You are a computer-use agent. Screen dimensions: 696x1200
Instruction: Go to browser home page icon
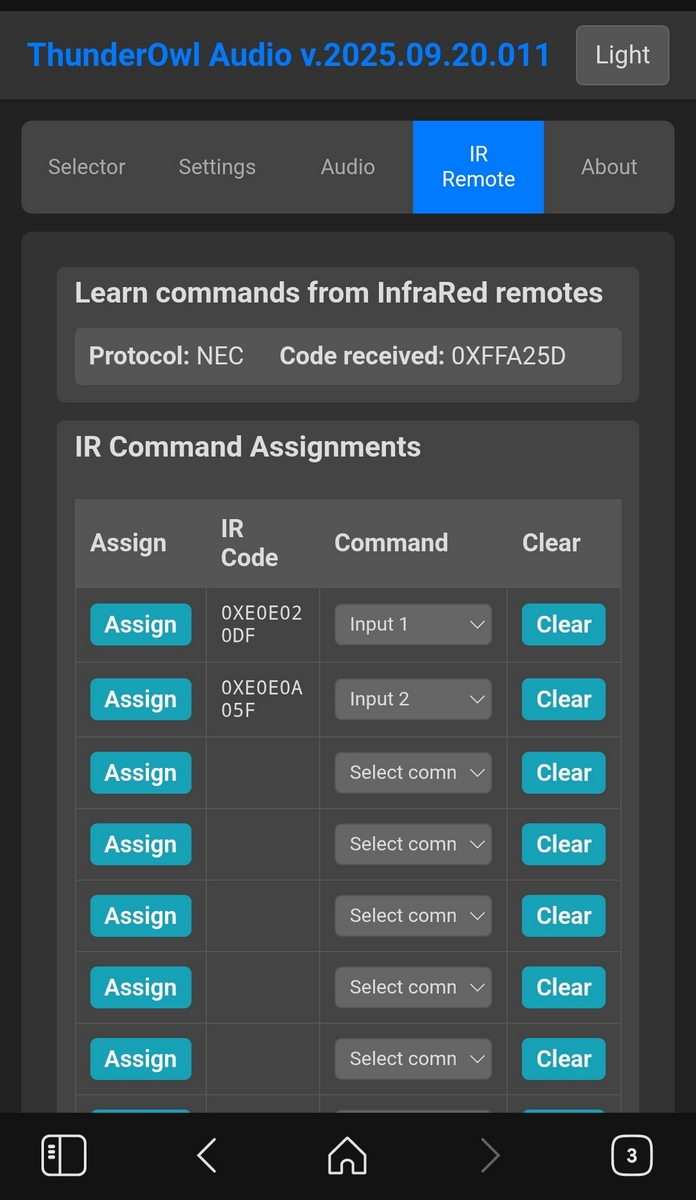pos(347,1156)
